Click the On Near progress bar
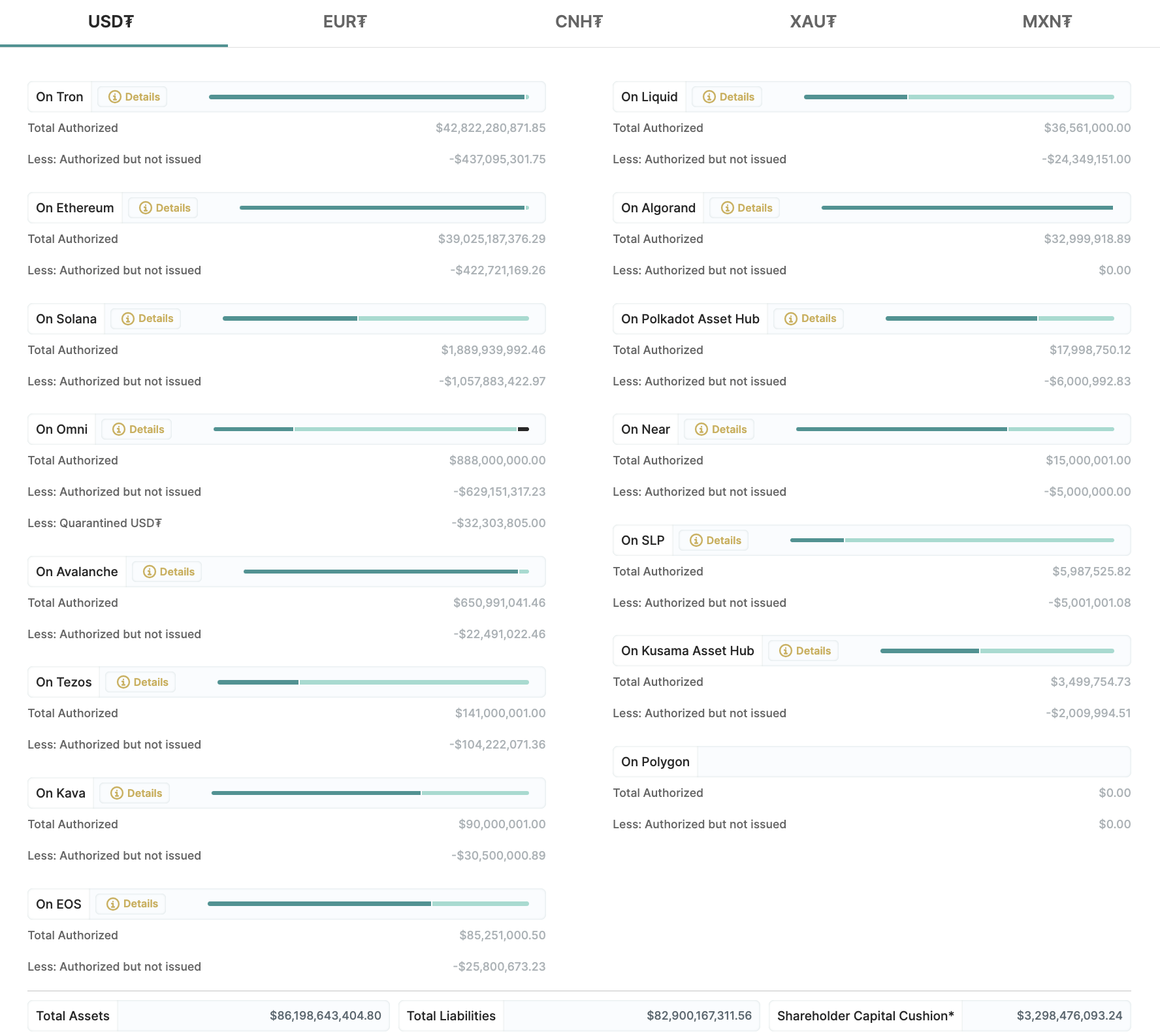 pyautogui.click(x=955, y=429)
